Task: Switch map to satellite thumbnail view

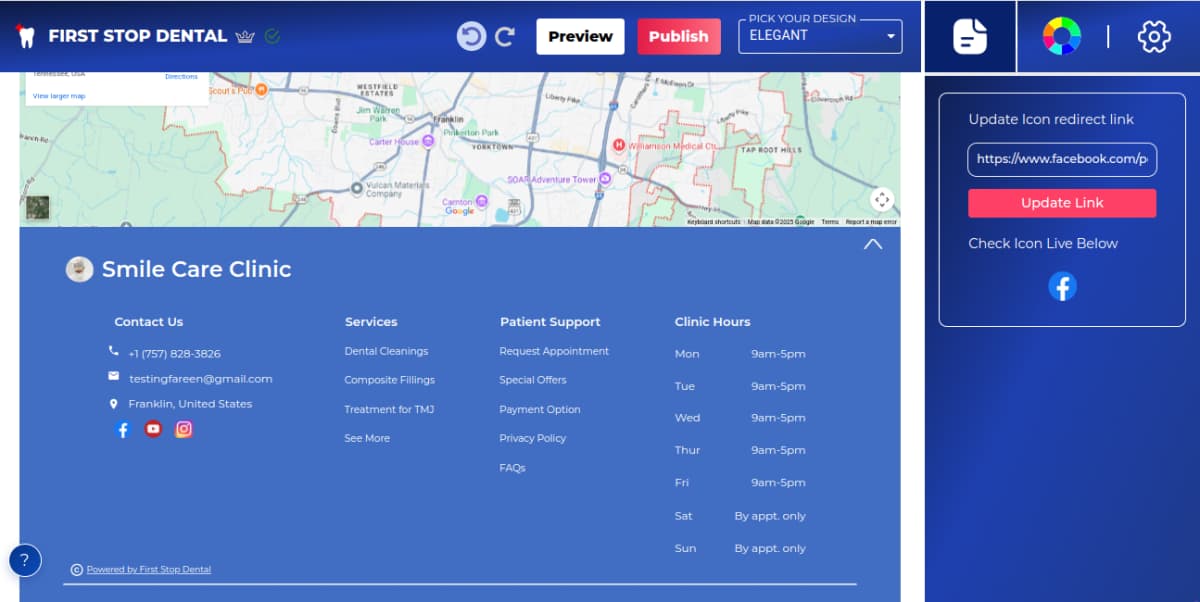Action: pos(37,207)
